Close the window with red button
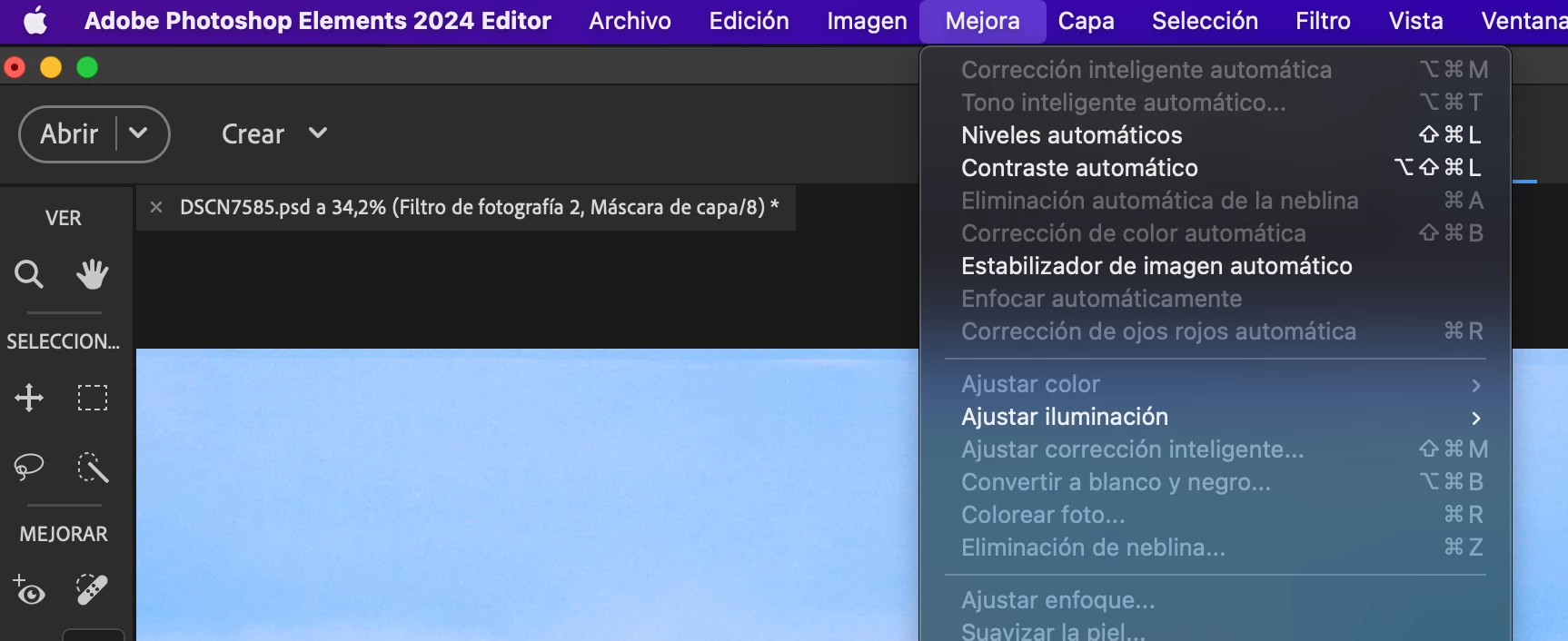 [x=15, y=67]
